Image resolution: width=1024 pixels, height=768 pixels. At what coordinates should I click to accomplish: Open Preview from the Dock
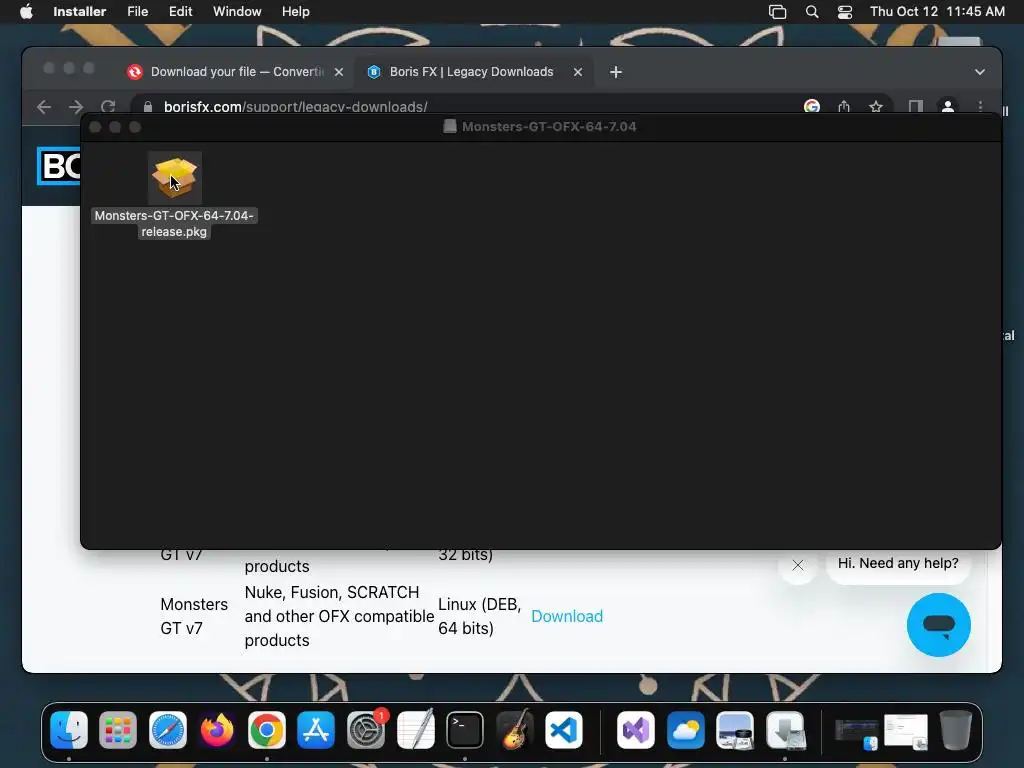735,729
